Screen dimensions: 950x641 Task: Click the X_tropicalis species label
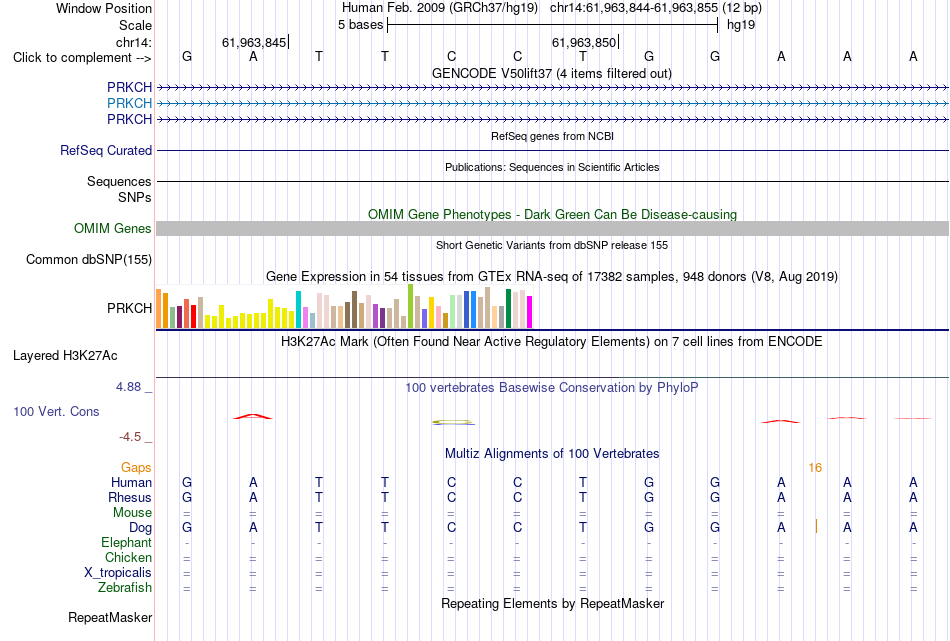click(x=118, y=573)
